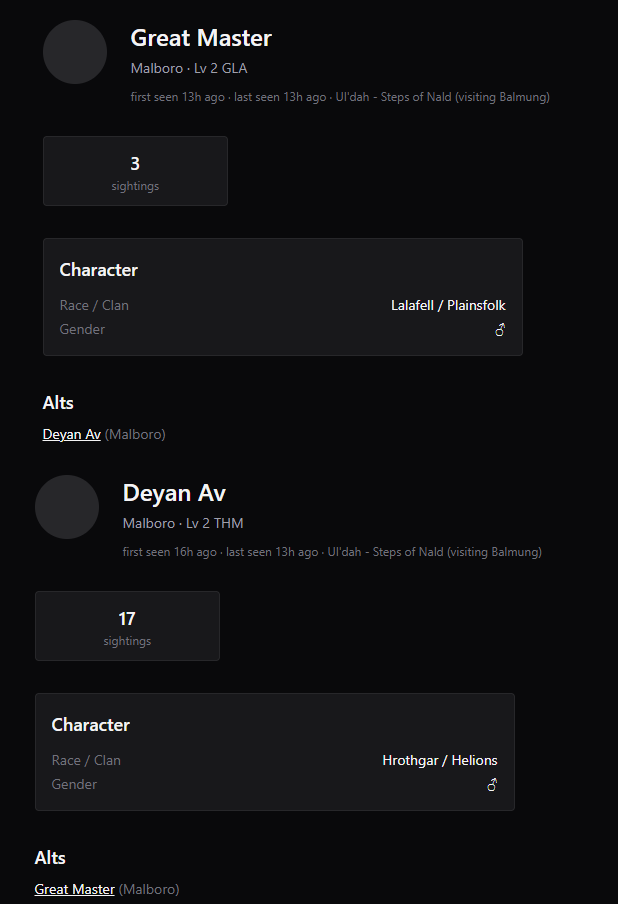
Task: Open the Deyan Av alt link
Action: (x=71, y=434)
